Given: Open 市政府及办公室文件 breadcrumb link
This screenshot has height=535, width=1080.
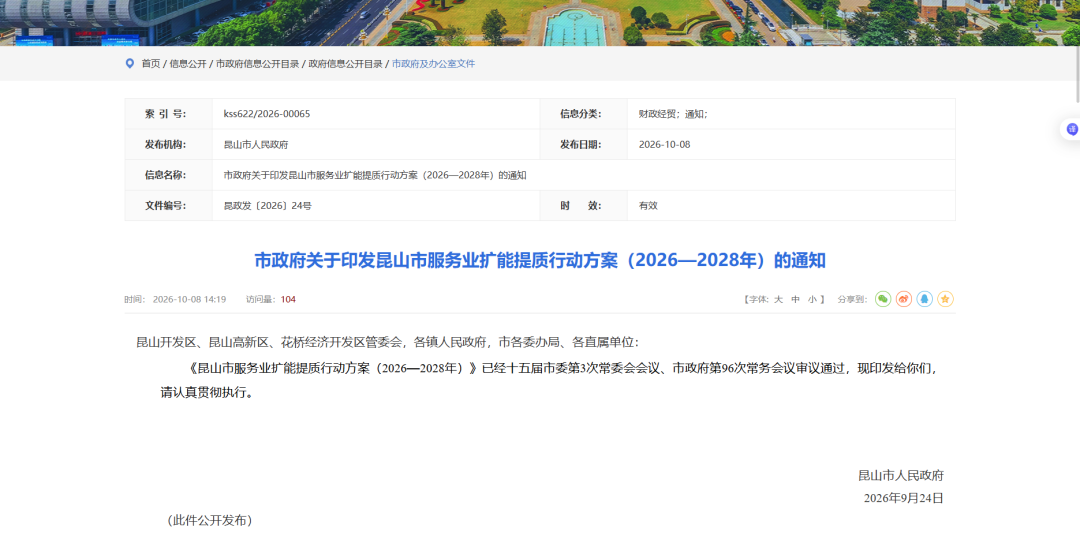Looking at the screenshot, I should tap(433, 64).
